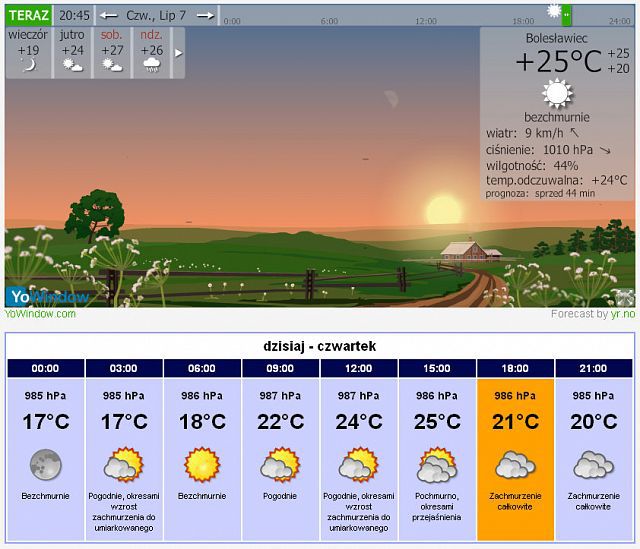Image resolution: width=640 pixels, height=549 pixels.
Task: Click the sun icon in current conditions panel
Action: point(557,94)
